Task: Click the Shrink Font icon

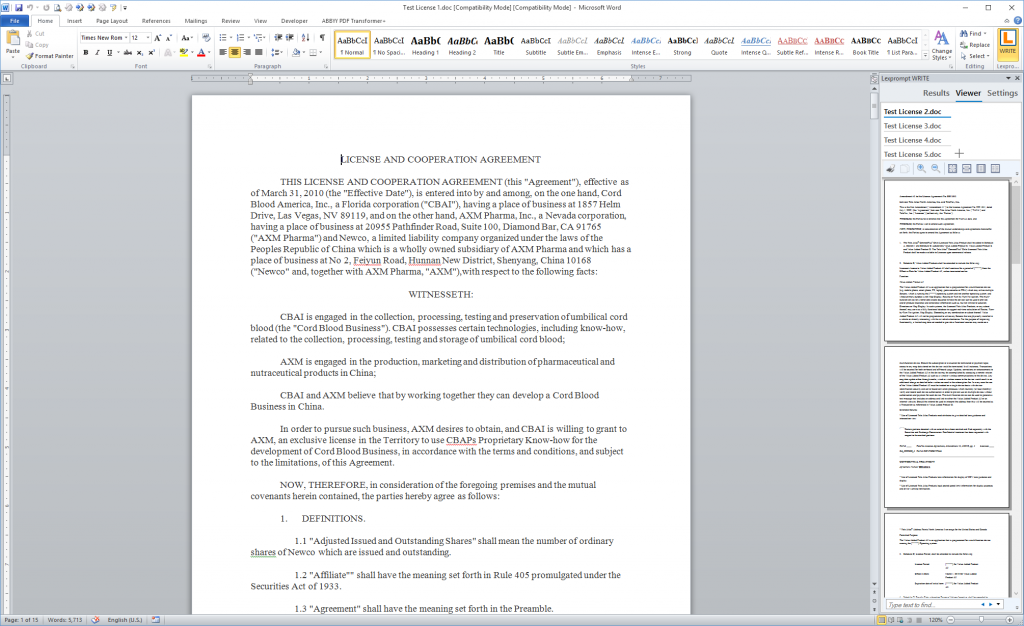Action: point(168,38)
